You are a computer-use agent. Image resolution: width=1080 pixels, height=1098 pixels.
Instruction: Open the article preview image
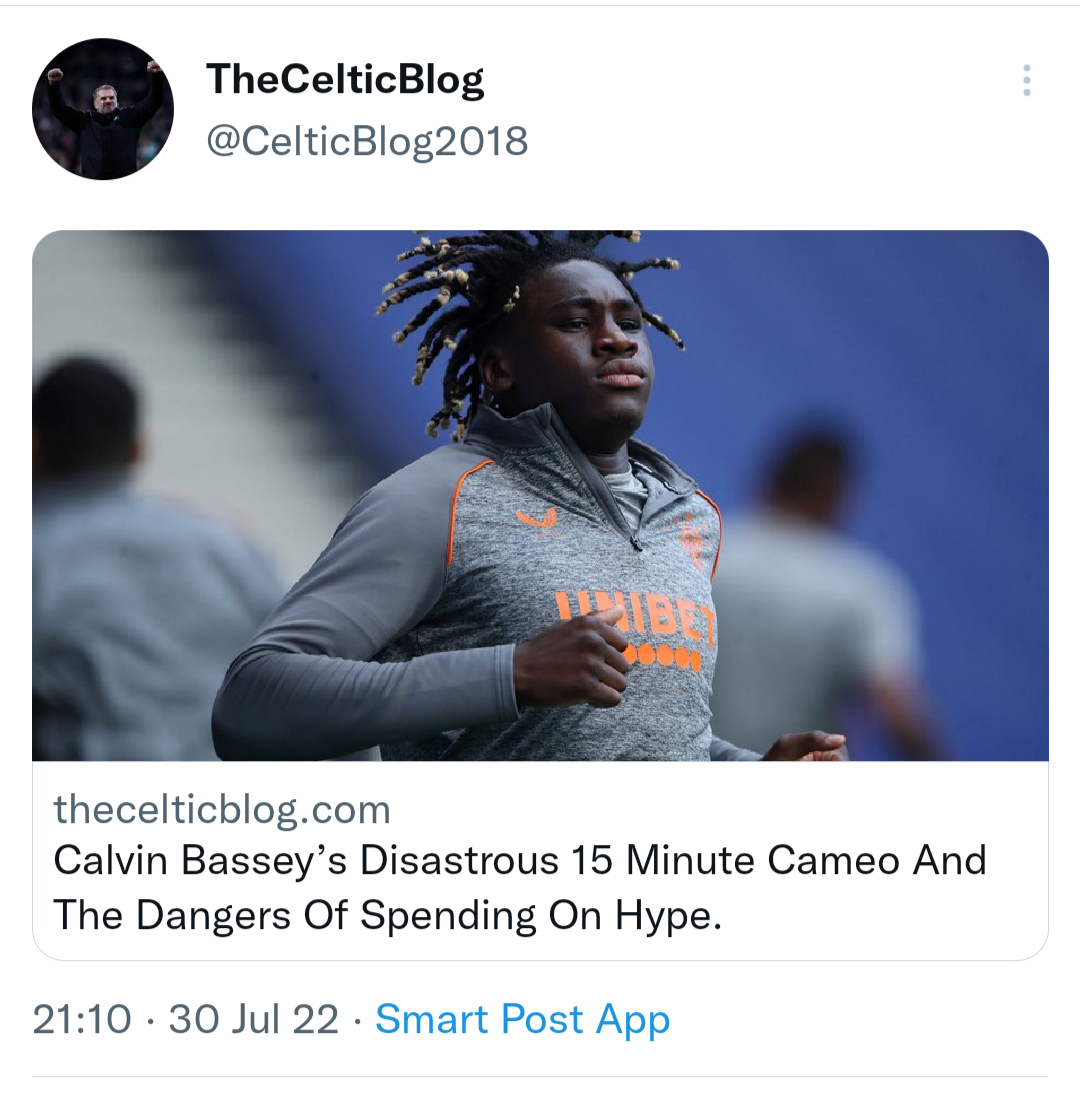click(540, 495)
